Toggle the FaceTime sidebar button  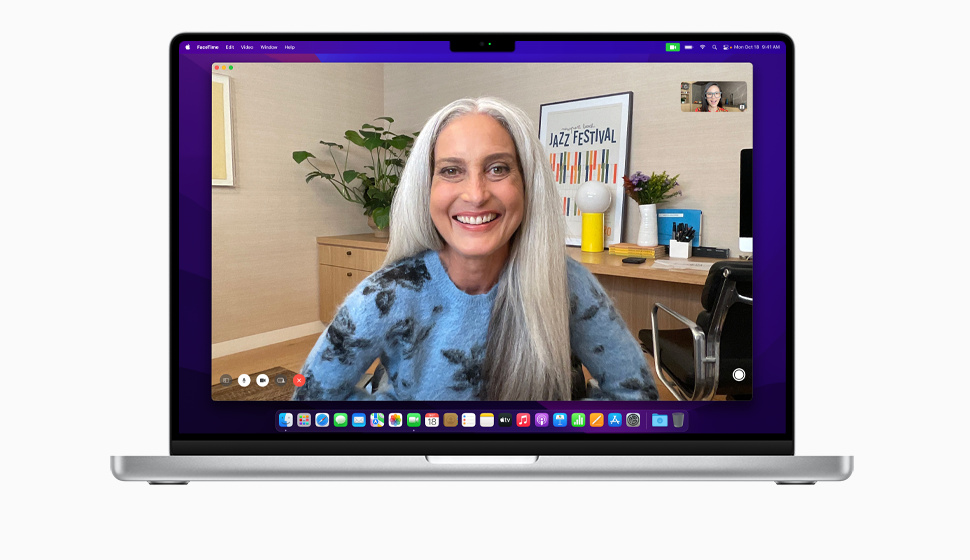[x=226, y=380]
